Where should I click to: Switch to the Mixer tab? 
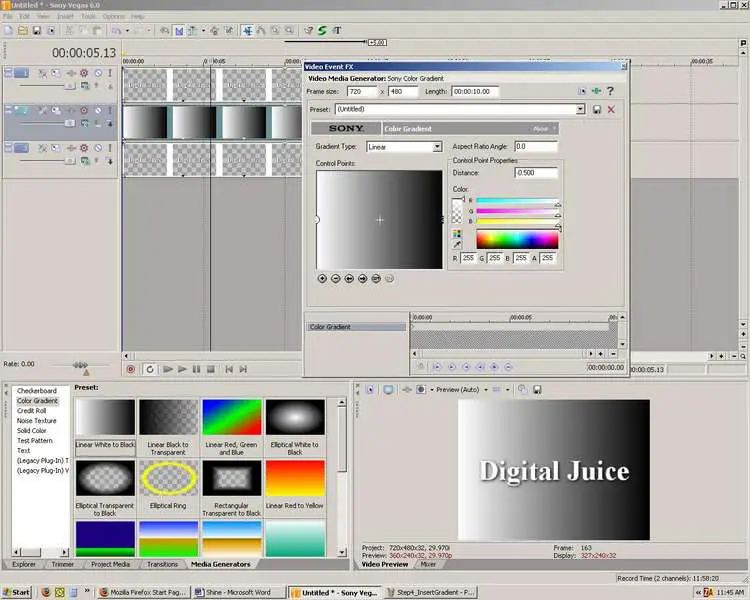(428, 565)
